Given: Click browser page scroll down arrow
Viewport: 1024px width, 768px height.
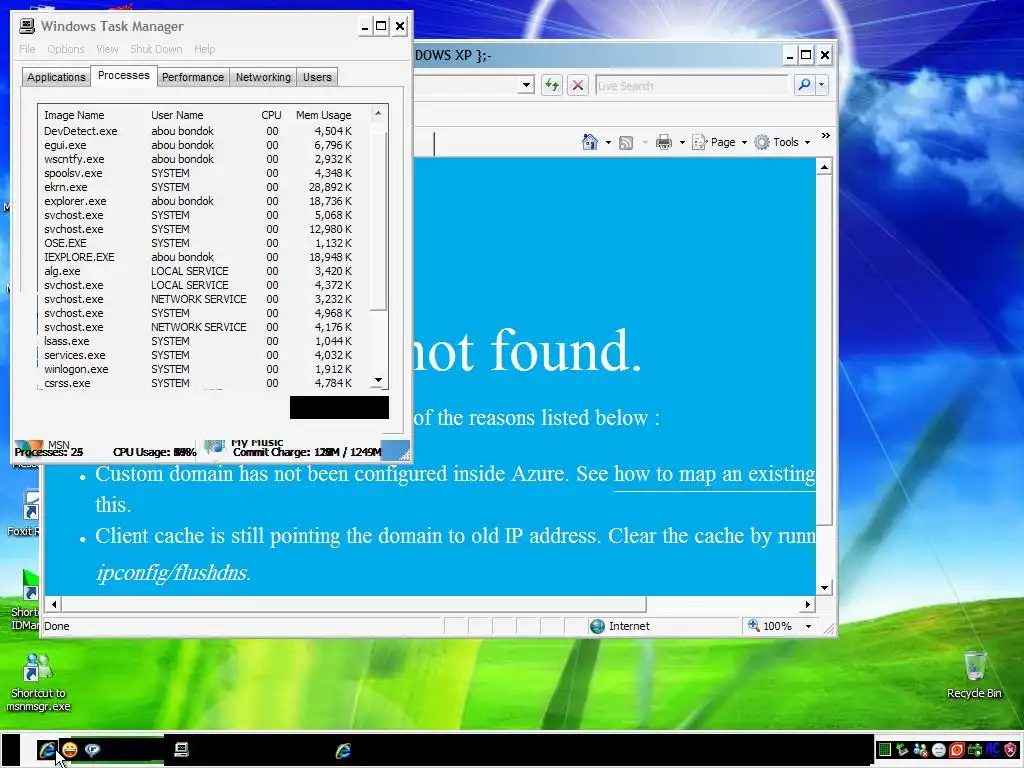Looking at the screenshot, I should 824,587.
